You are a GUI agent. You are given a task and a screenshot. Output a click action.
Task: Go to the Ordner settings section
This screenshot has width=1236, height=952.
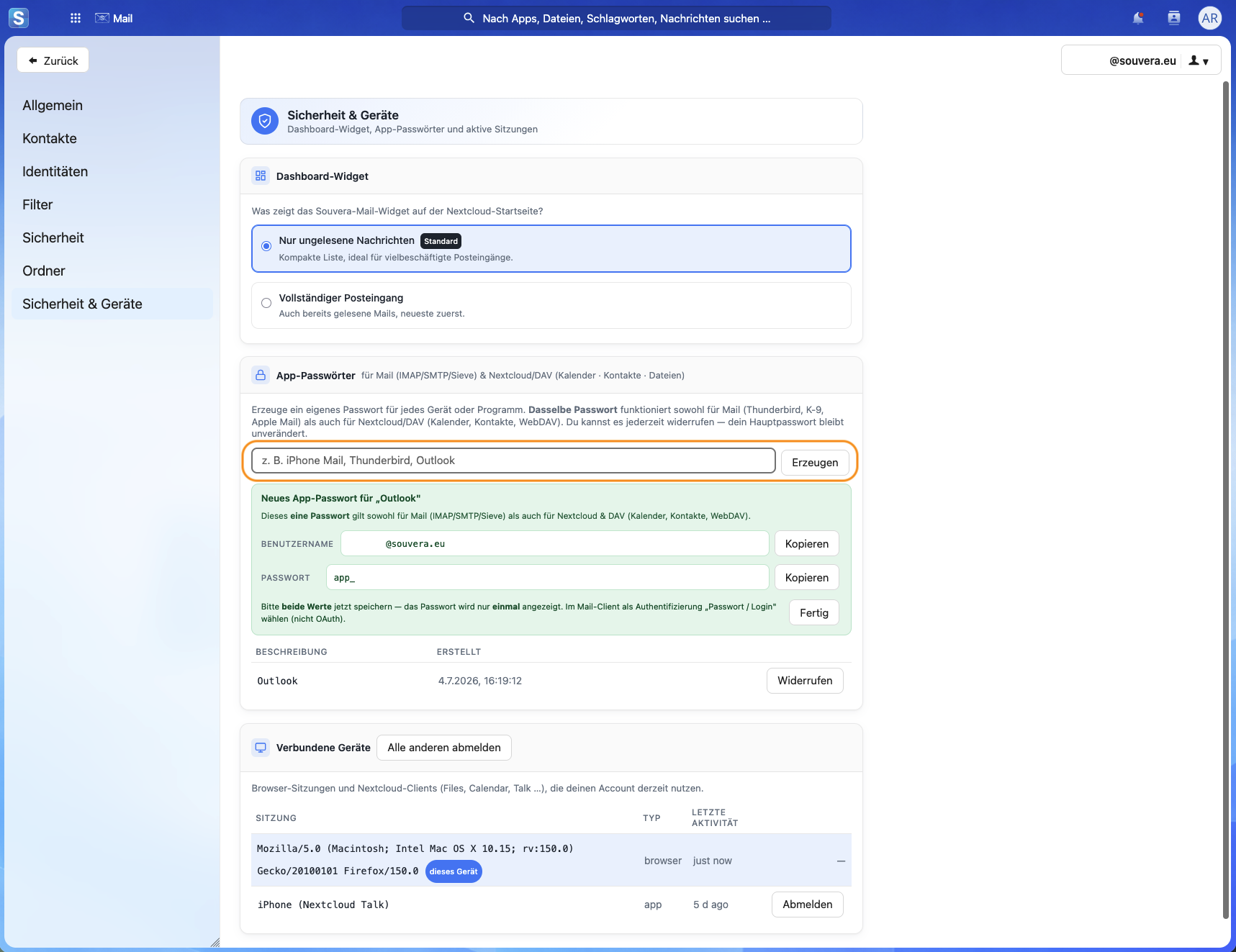pos(44,271)
